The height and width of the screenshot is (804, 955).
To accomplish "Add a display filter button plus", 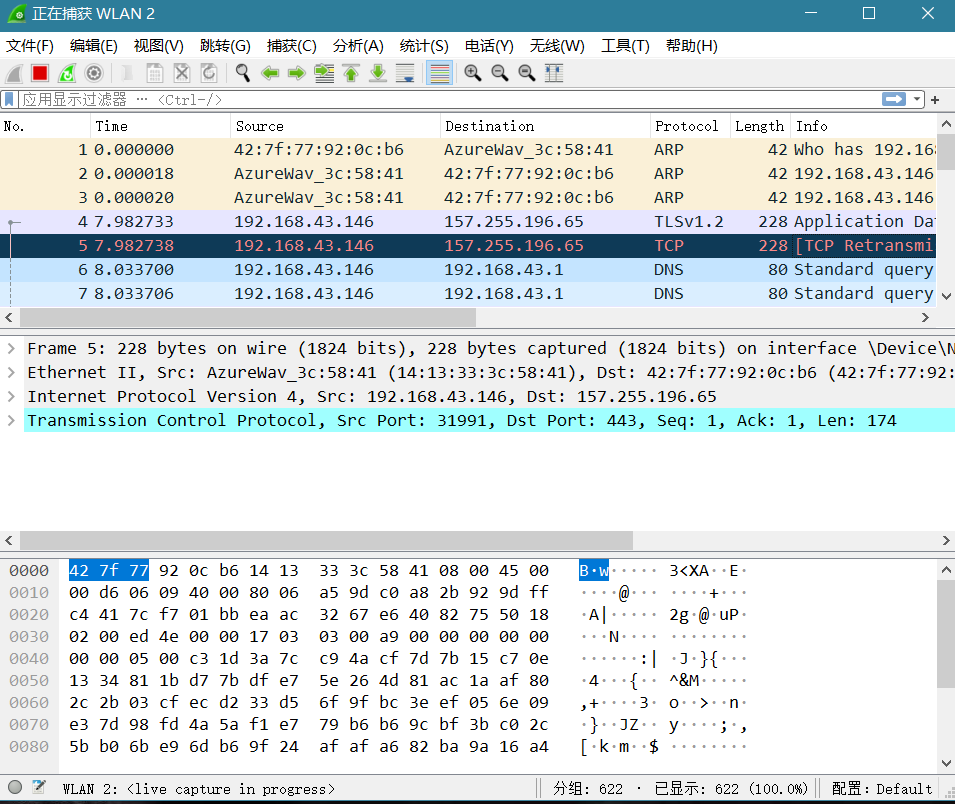I will (935, 99).
